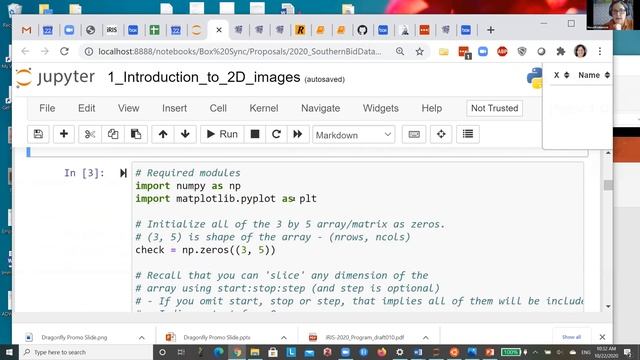Open the cell type Markdown dropdown
The width and height of the screenshot is (640, 360).
pyautogui.click(x=353, y=135)
